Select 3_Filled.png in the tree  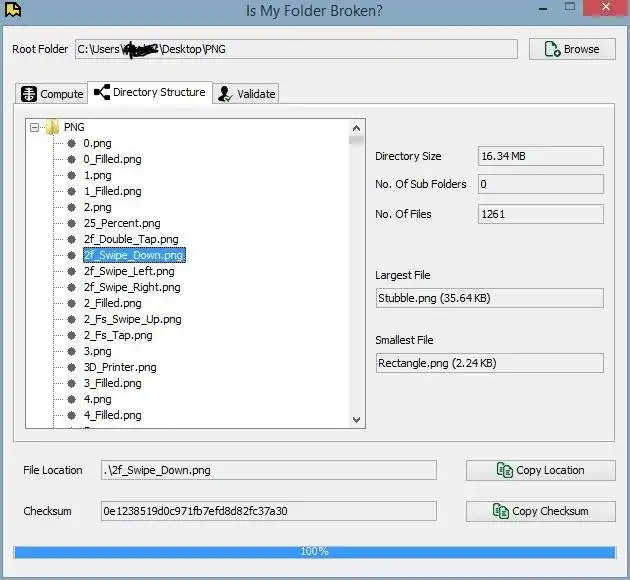pyautogui.click(x=112, y=383)
